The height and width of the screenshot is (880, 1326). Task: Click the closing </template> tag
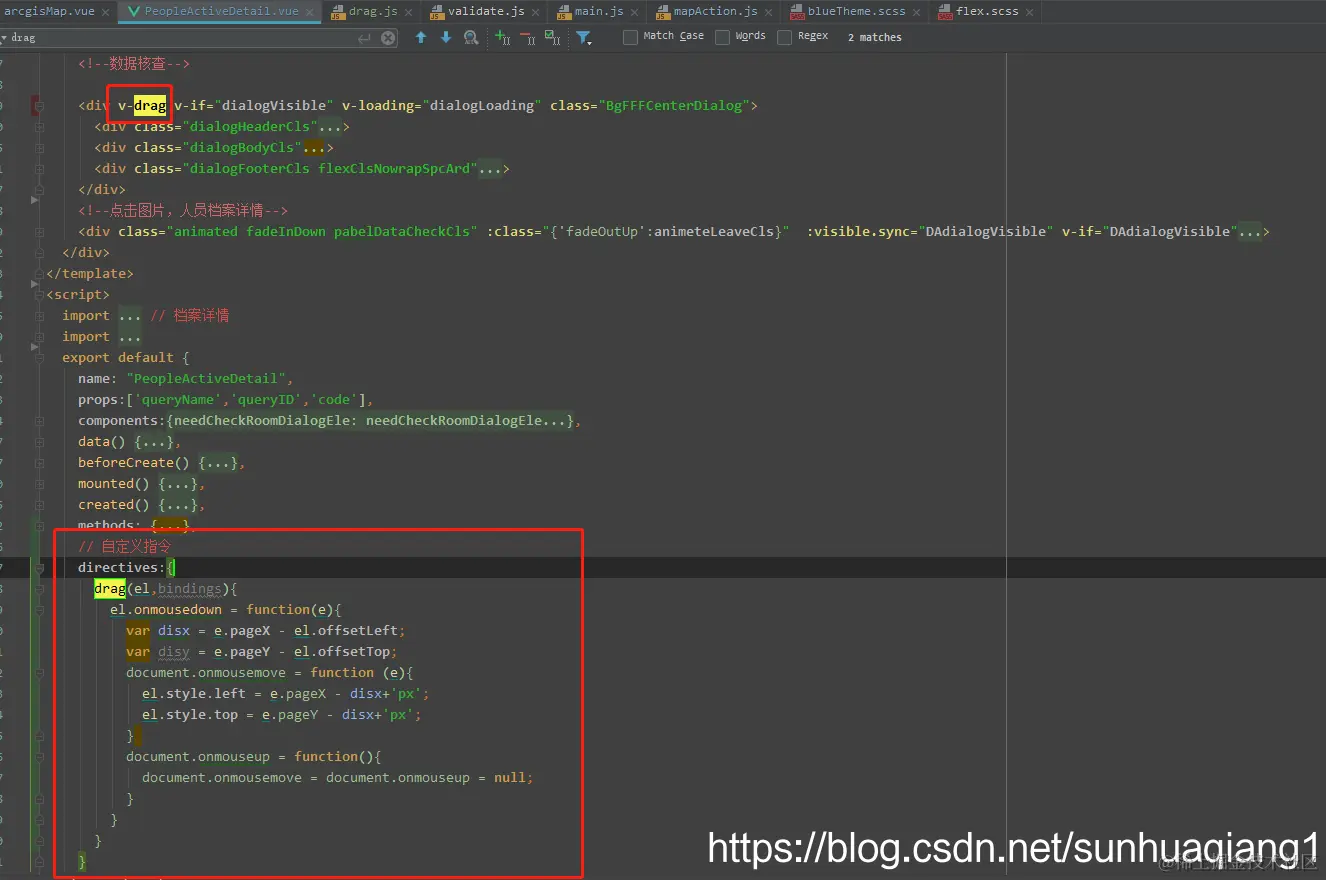pyautogui.click(x=89, y=273)
